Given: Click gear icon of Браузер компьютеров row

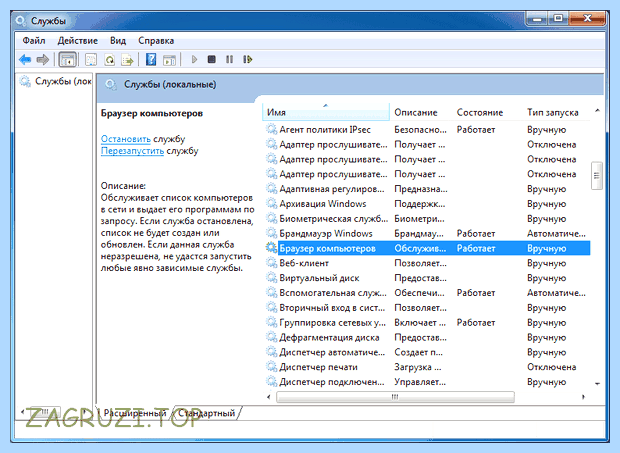Looking at the screenshot, I should click(271, 248).
